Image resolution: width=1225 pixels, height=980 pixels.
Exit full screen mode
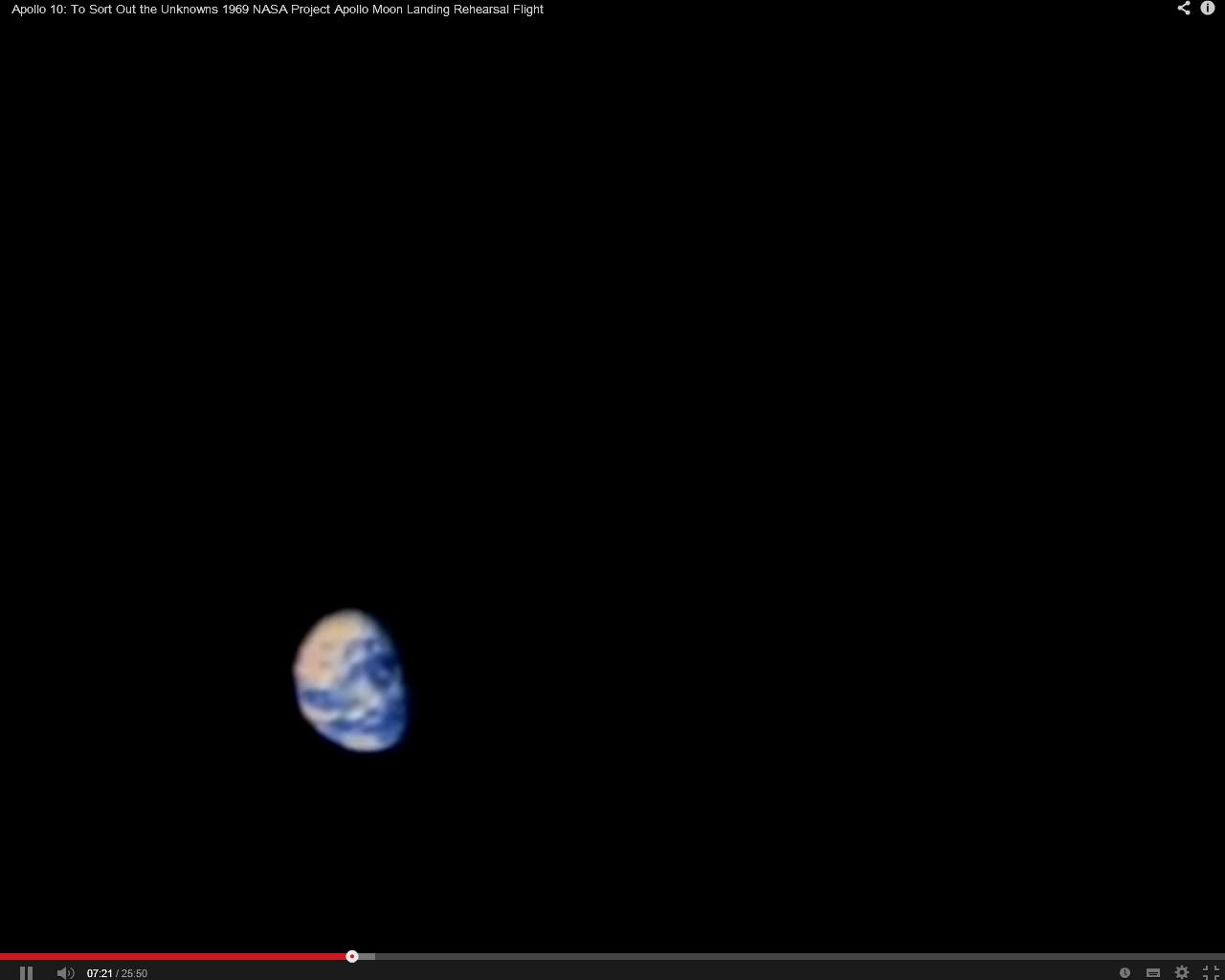(x=1211, y=972)
